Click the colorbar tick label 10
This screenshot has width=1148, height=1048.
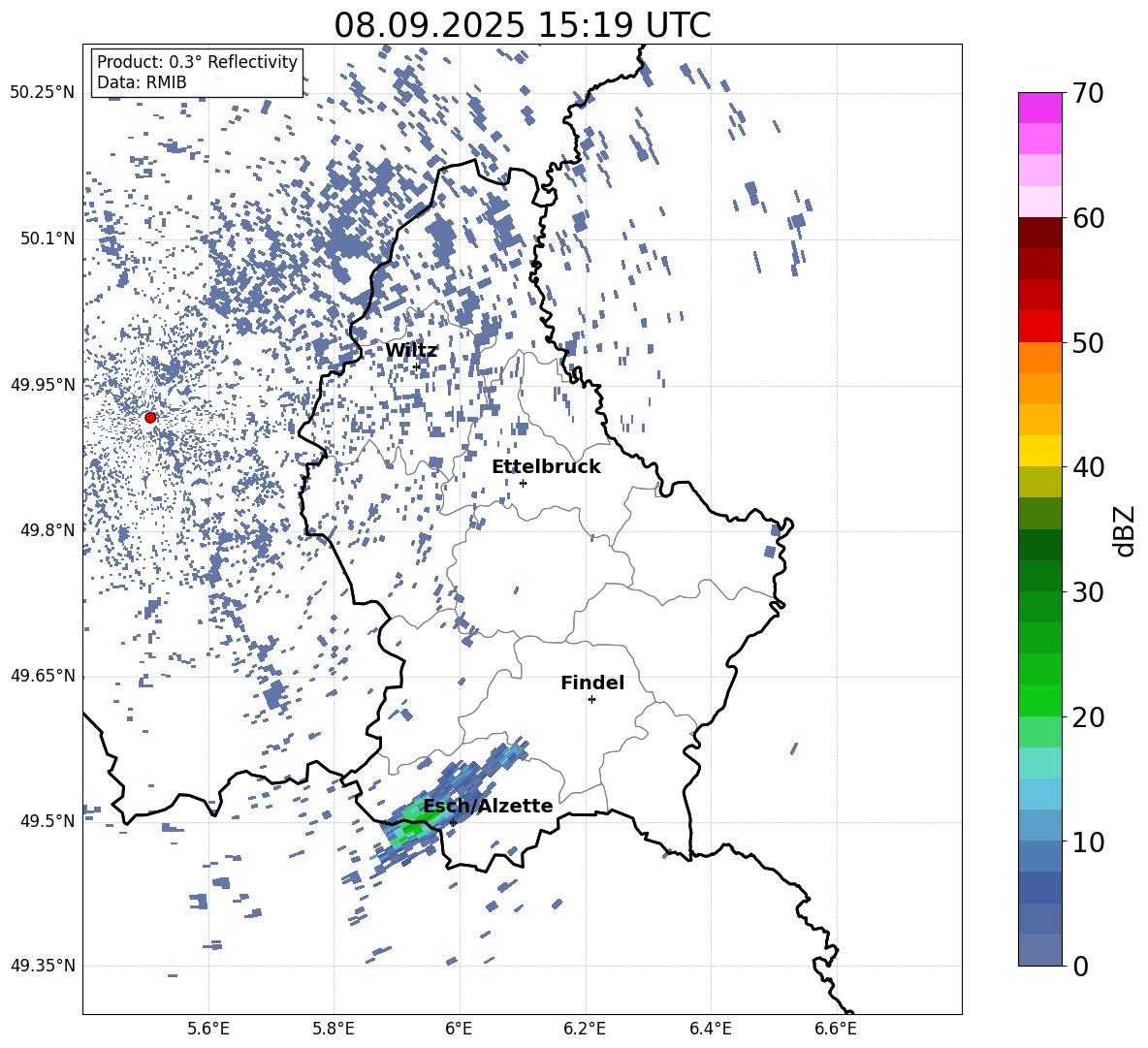click(1089, 842)
